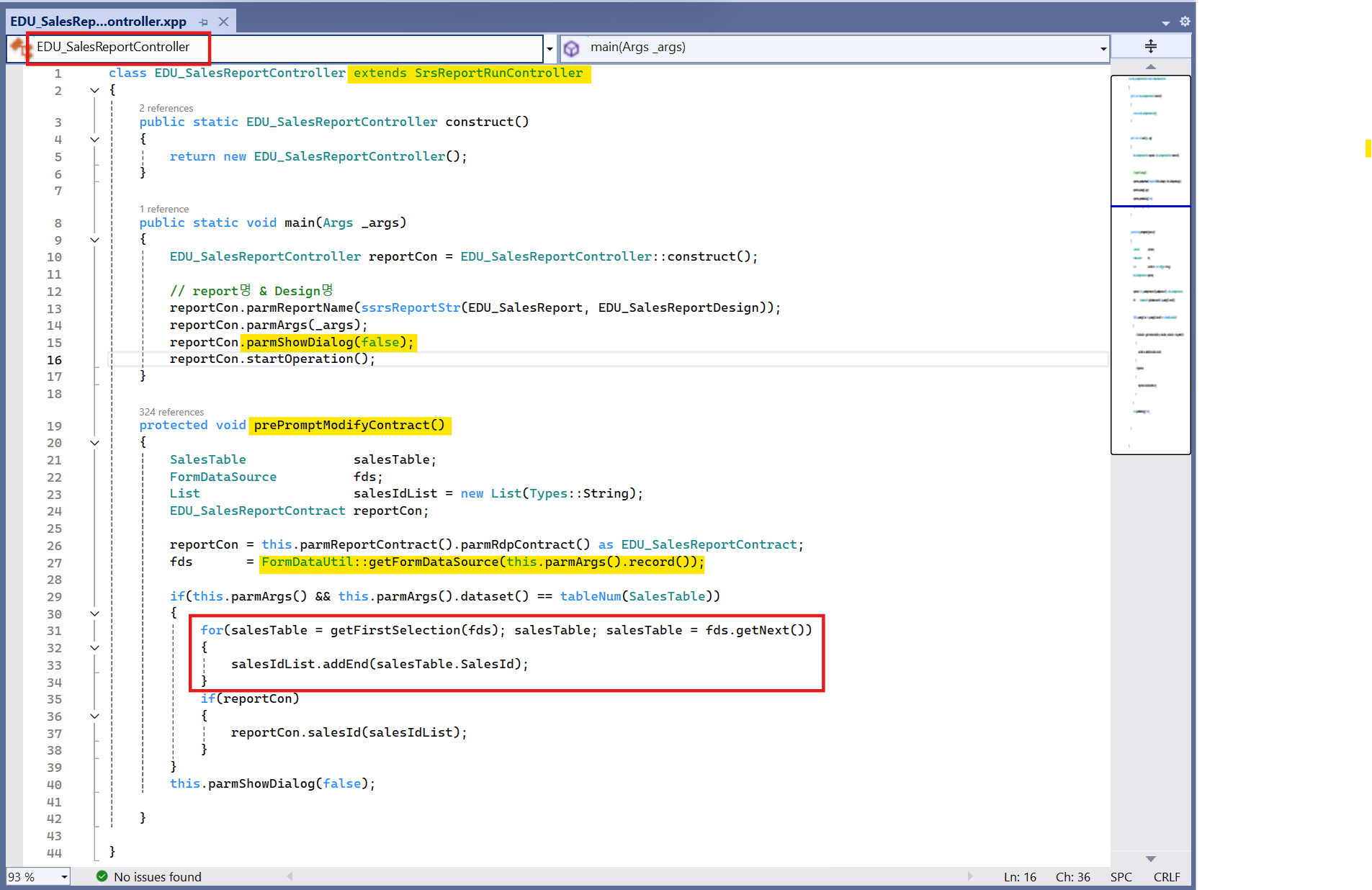This screenshot has width=1372, height=890.
Task: Click 'construct()' method name on line 3
Action: point(487,122)
